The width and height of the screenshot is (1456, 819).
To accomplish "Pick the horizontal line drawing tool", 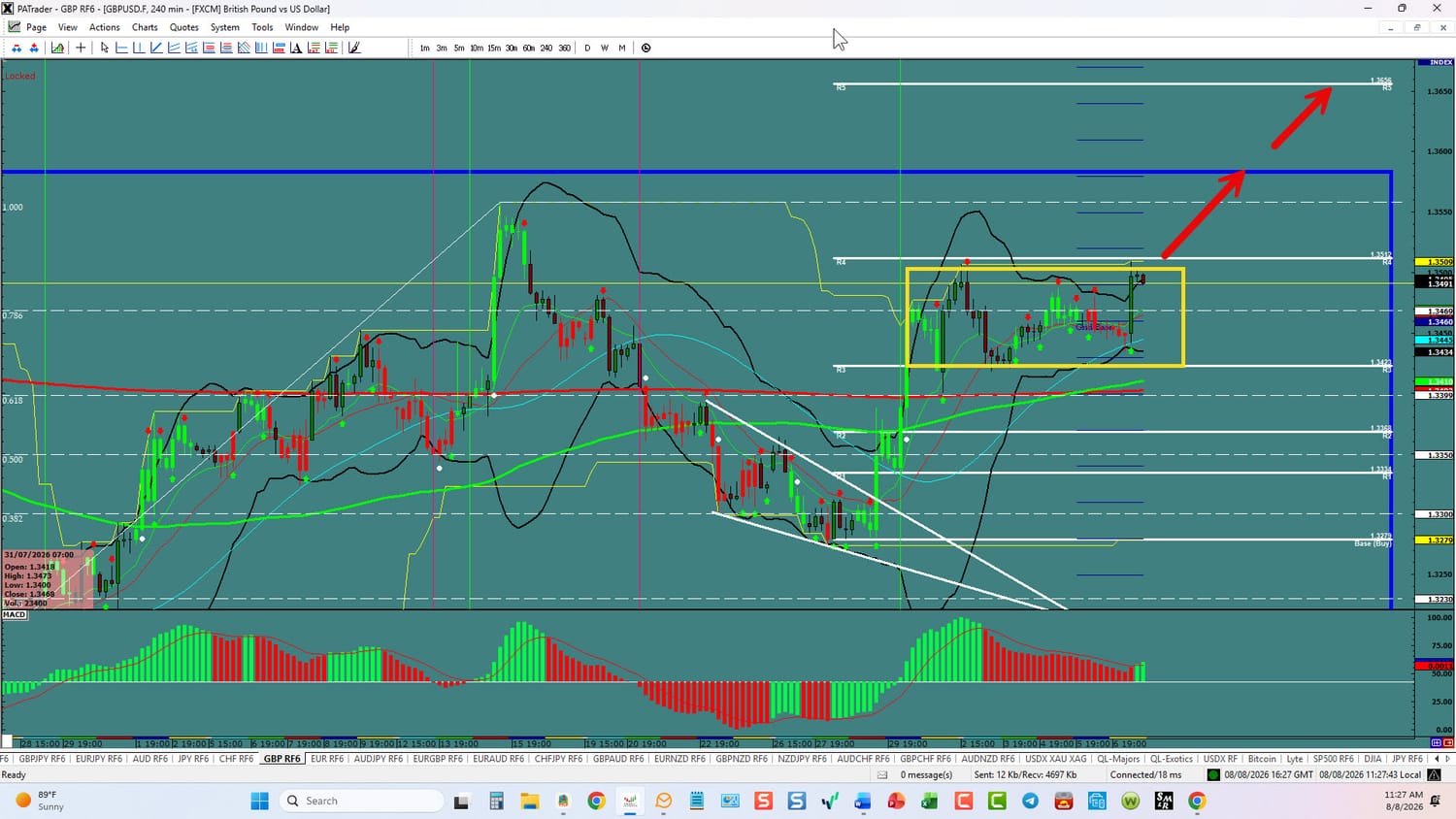I will pyautogui.click(x=121, y=48).
